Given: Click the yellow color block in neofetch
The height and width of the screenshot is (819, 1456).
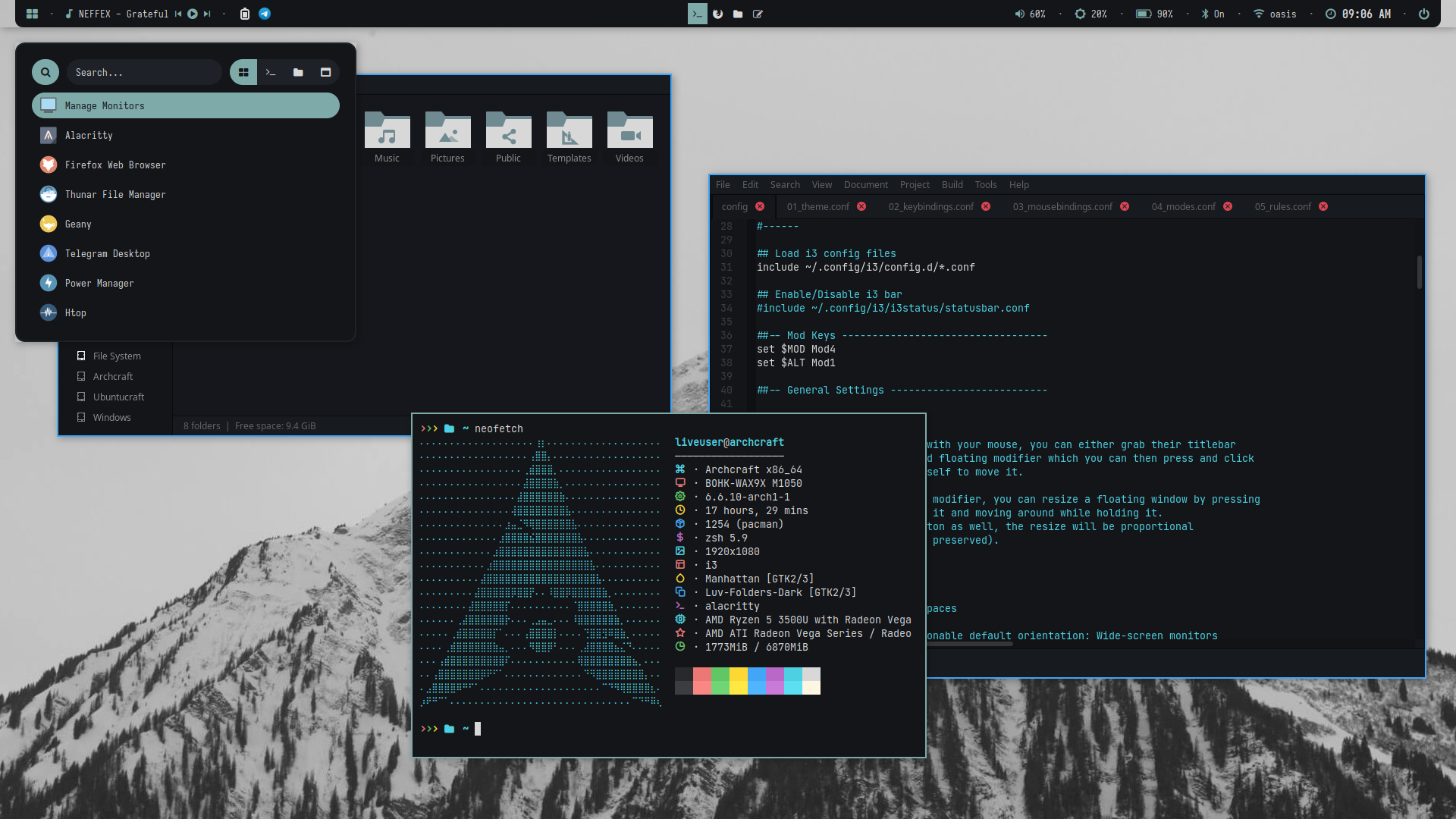Looking at the screenshot, I should (738, 680).
